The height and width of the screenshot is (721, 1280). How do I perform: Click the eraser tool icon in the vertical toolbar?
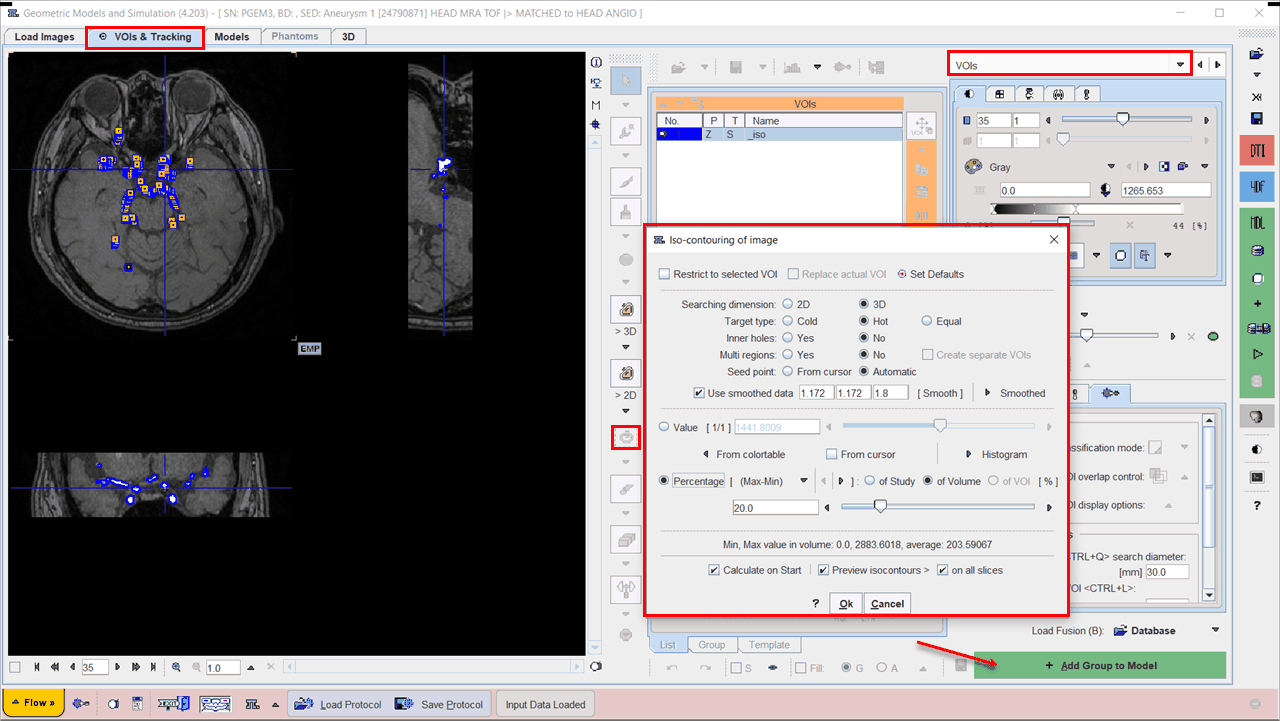tap(626, 490)
